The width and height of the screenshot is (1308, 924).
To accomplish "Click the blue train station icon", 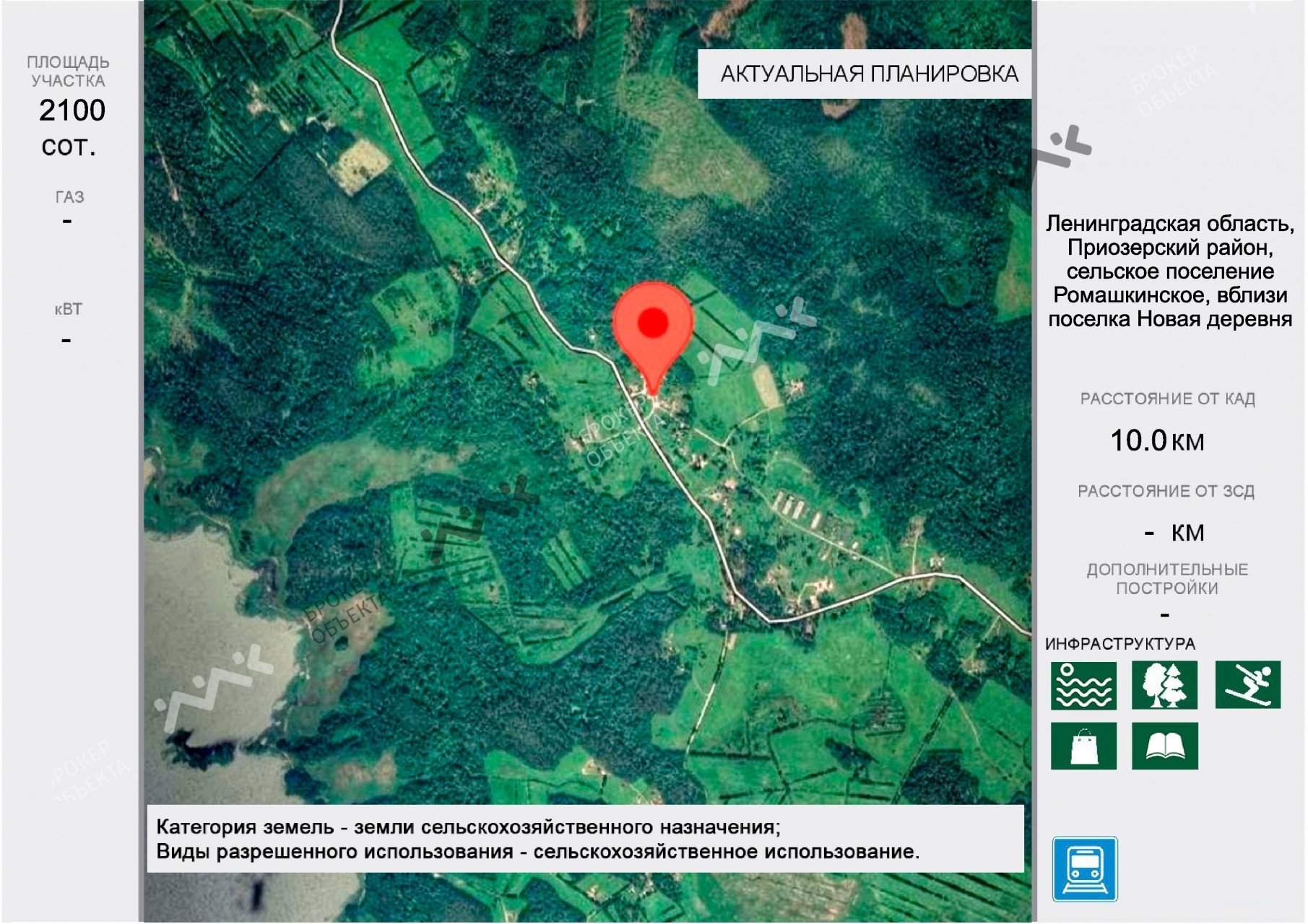I will point(1084,868).
